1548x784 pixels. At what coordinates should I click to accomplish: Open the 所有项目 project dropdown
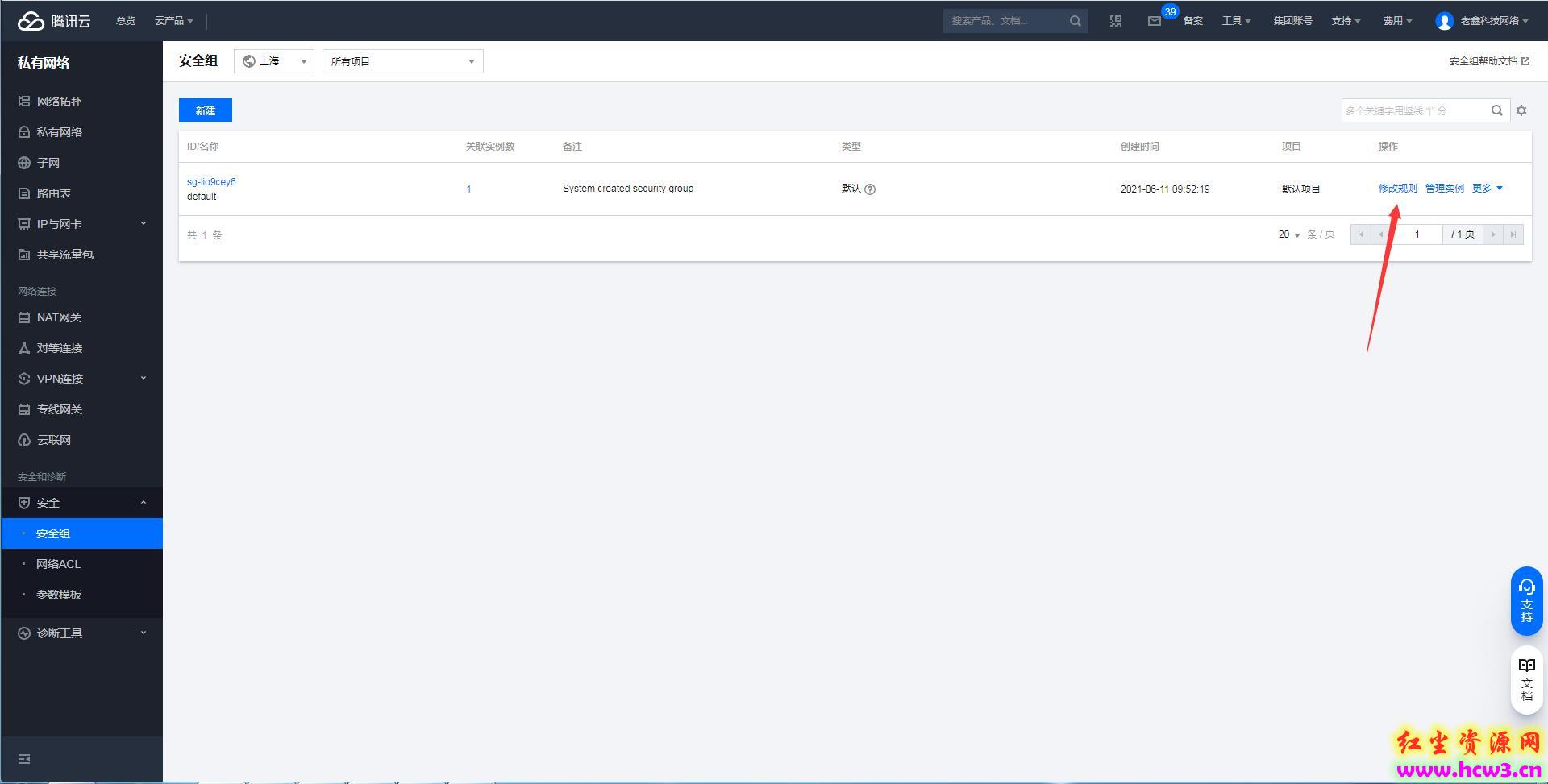[x=403, y=61]
